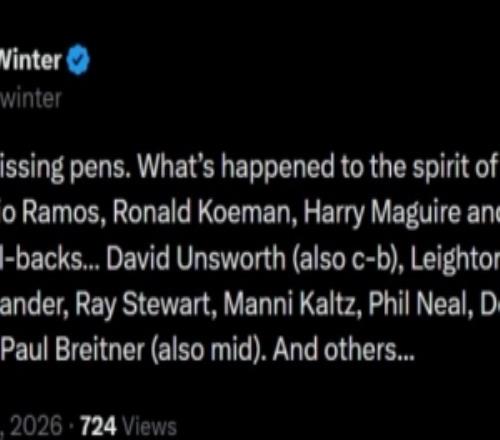Viewport: 500px width, 440px height.
Task: Click the blue verified badge
Action: click(77, 59)
